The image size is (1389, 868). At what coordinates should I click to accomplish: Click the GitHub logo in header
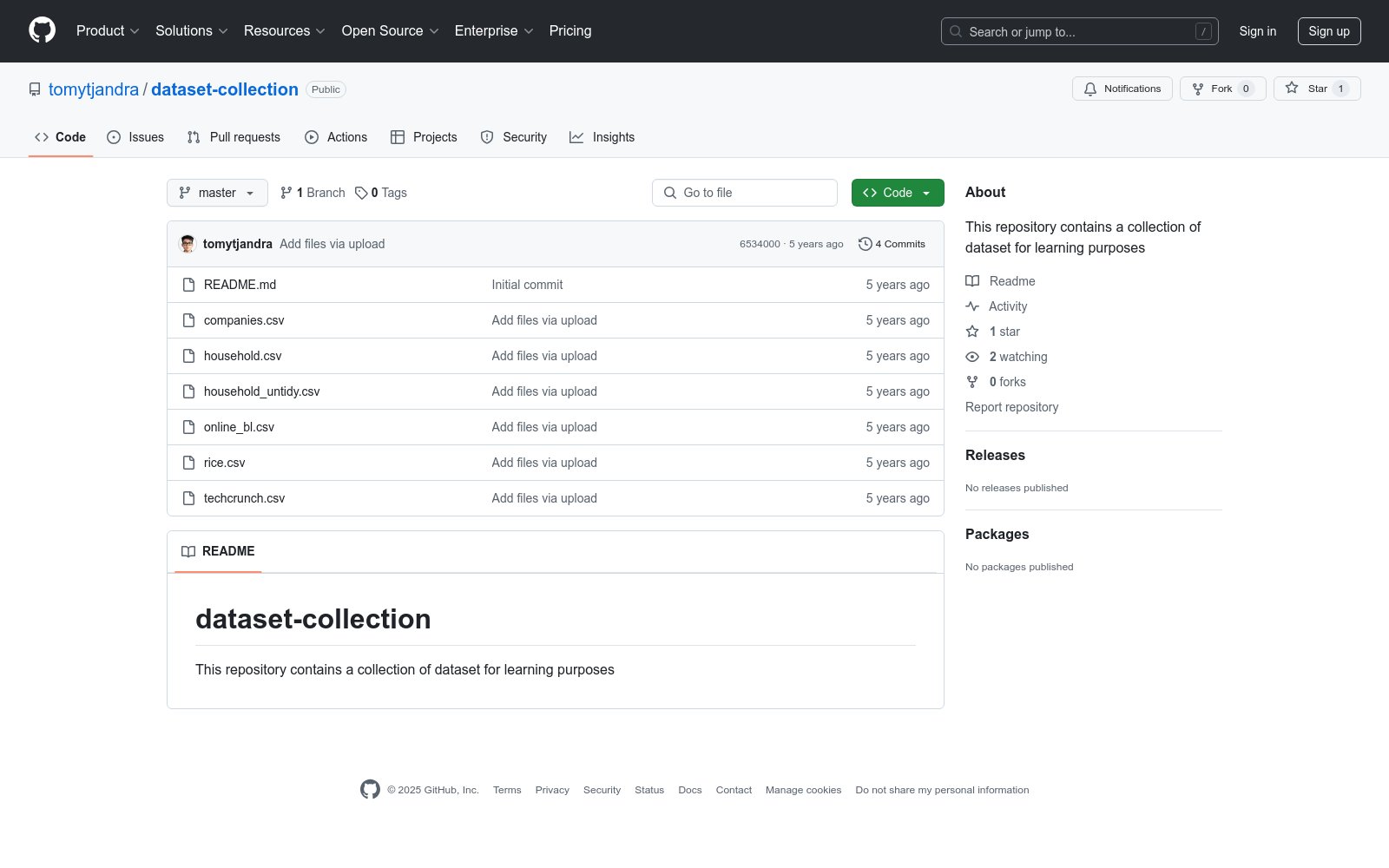coord(42,30)
